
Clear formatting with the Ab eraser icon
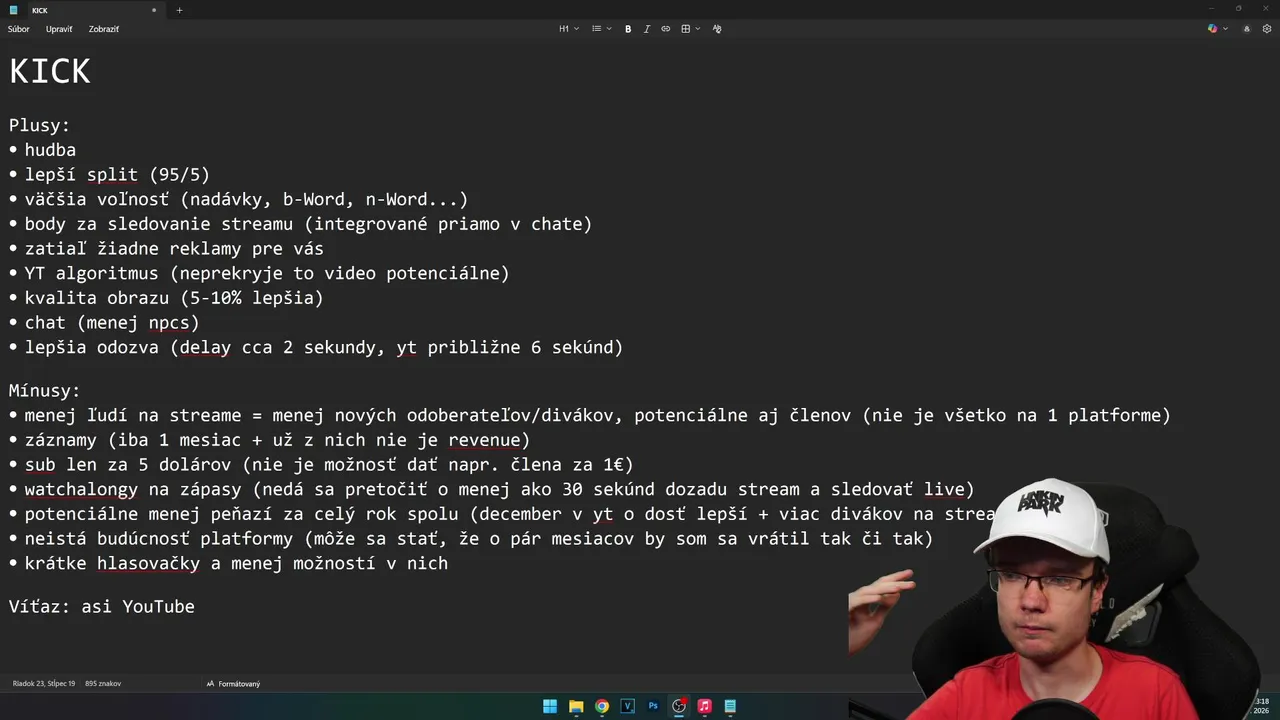717,29
